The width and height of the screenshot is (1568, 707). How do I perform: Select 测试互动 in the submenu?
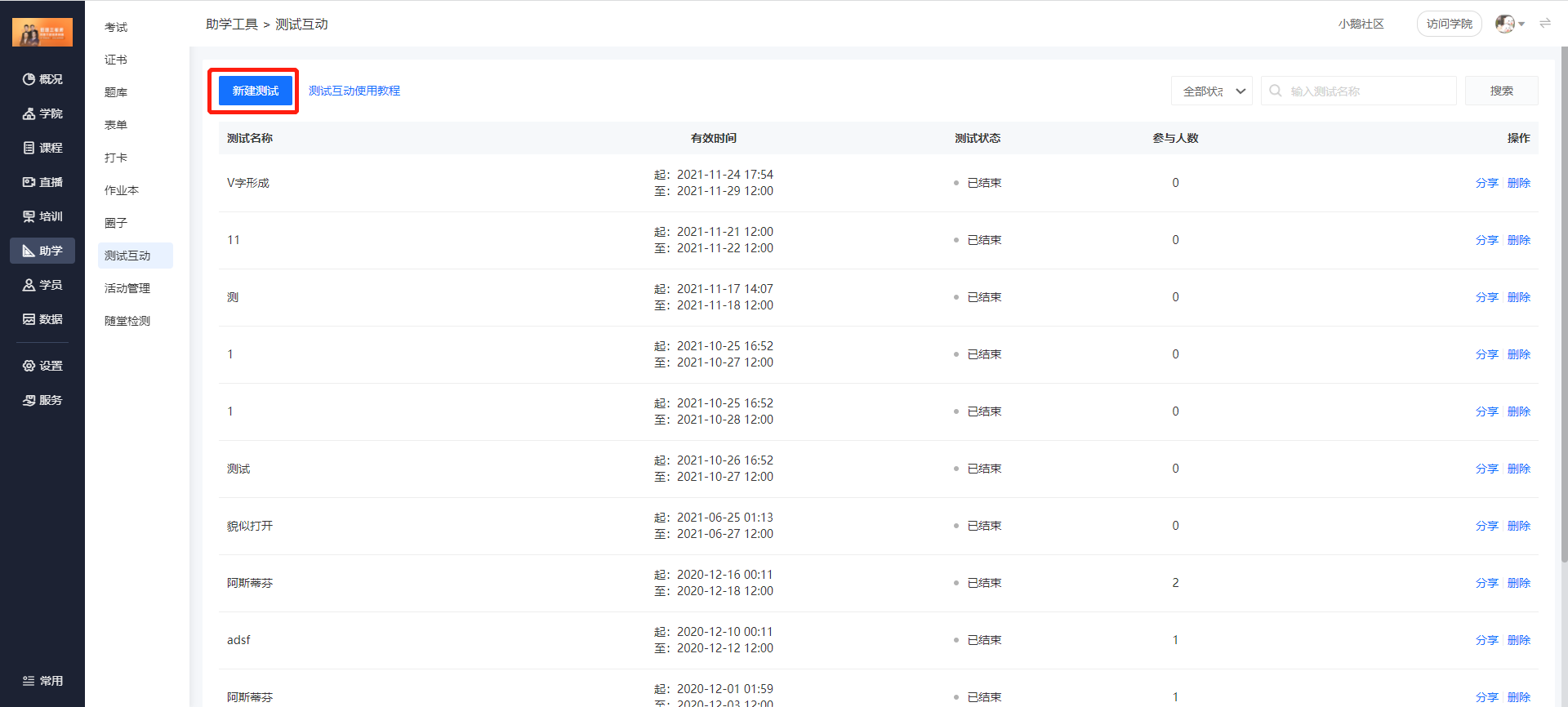click(136, 256)
